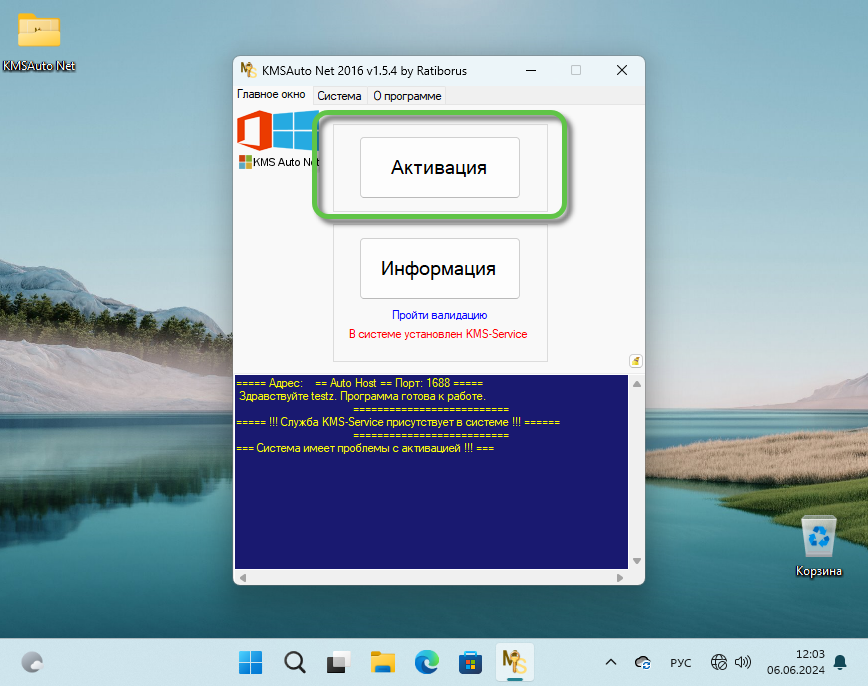Click the Активация button
Viewport: 868px width, 686px height.
click(x=440, y=167)
